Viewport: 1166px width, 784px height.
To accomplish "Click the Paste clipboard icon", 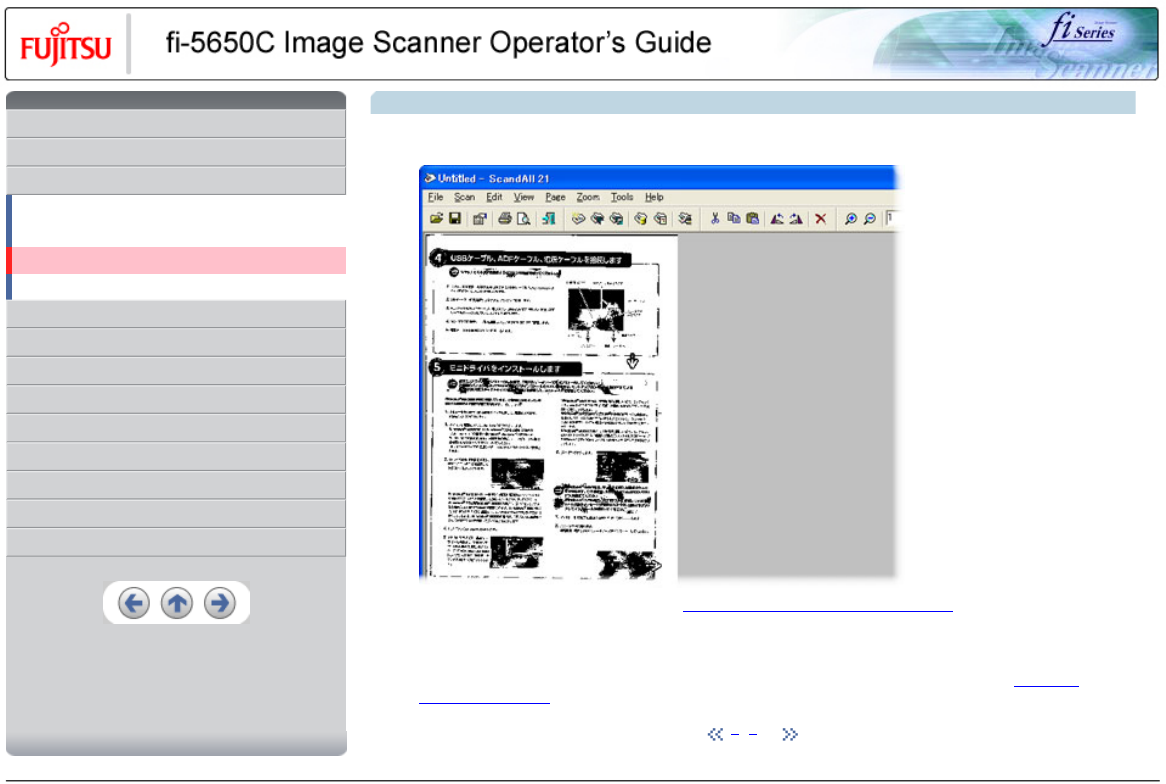I will pyautogui.click(x=753, y=219).
